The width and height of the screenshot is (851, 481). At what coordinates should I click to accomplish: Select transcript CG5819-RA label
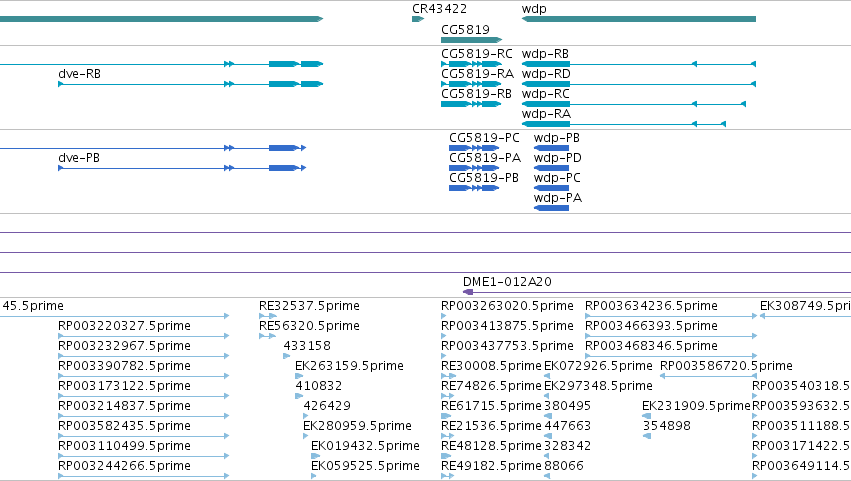pos(477,74)
